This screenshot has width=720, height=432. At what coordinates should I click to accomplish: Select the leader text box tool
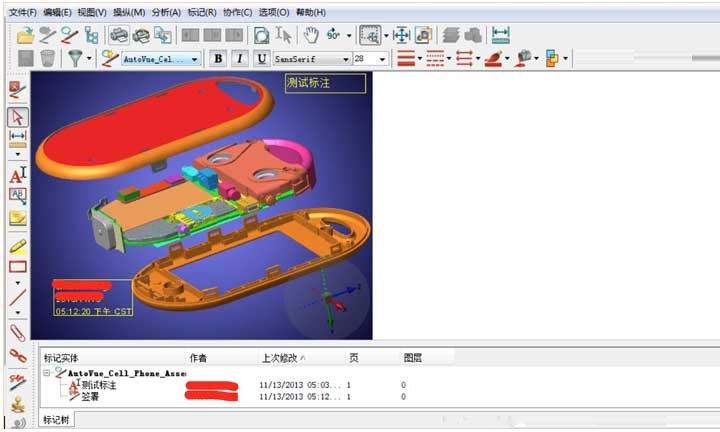pos(17,196)
